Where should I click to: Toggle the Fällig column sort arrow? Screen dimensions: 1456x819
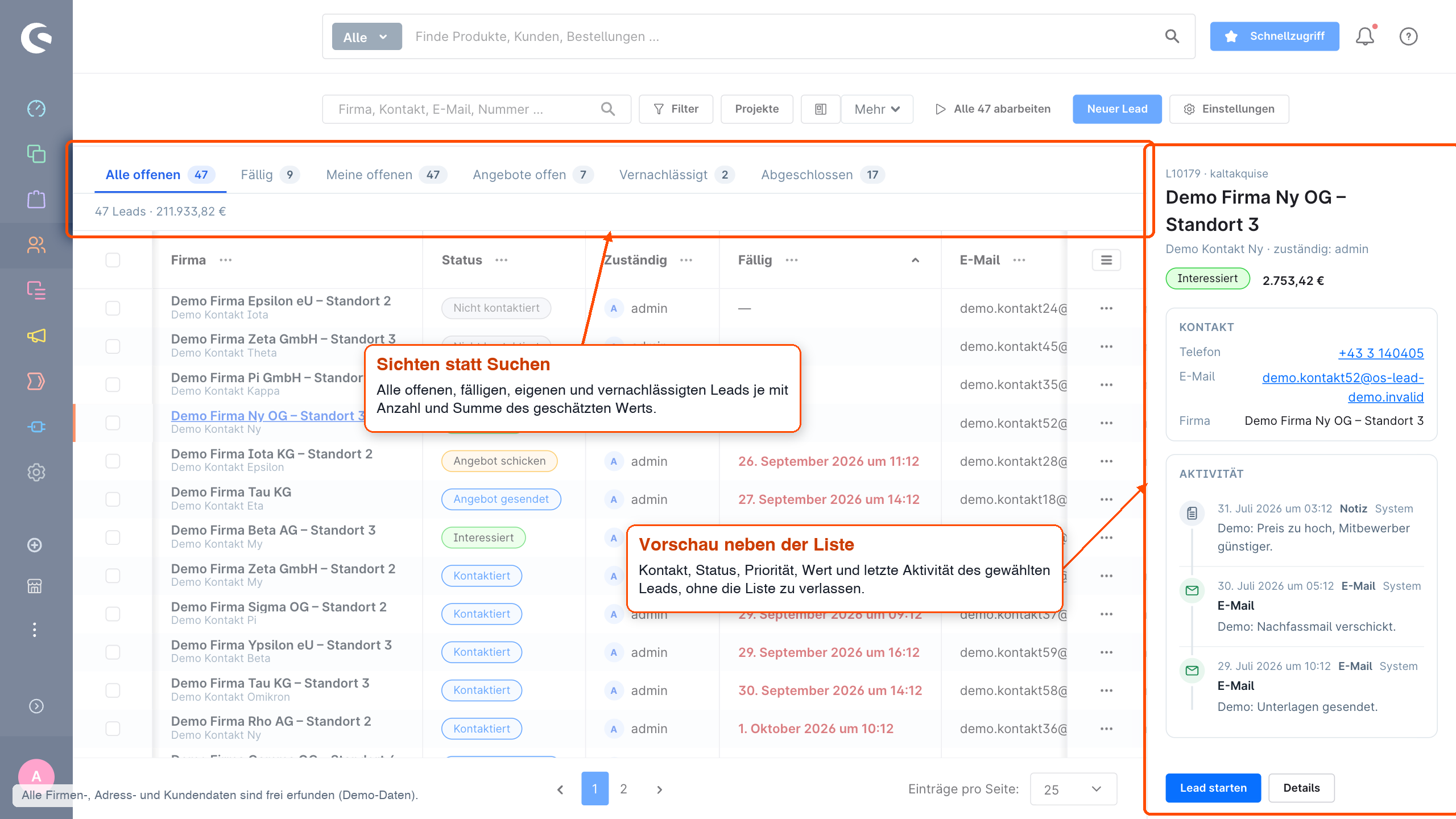[x=915, y=260]
